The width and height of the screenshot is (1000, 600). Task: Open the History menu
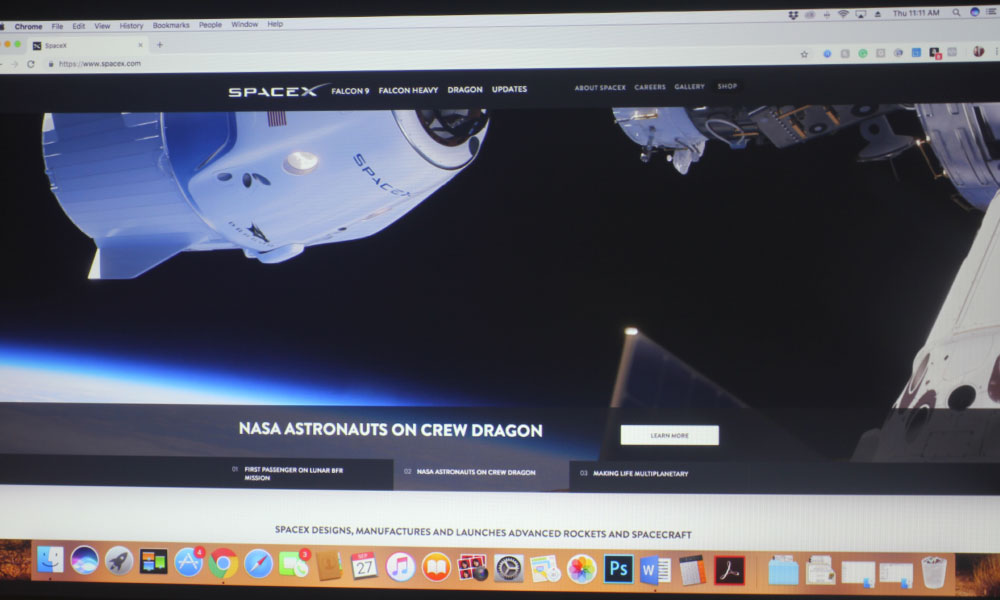pos(131,26)
